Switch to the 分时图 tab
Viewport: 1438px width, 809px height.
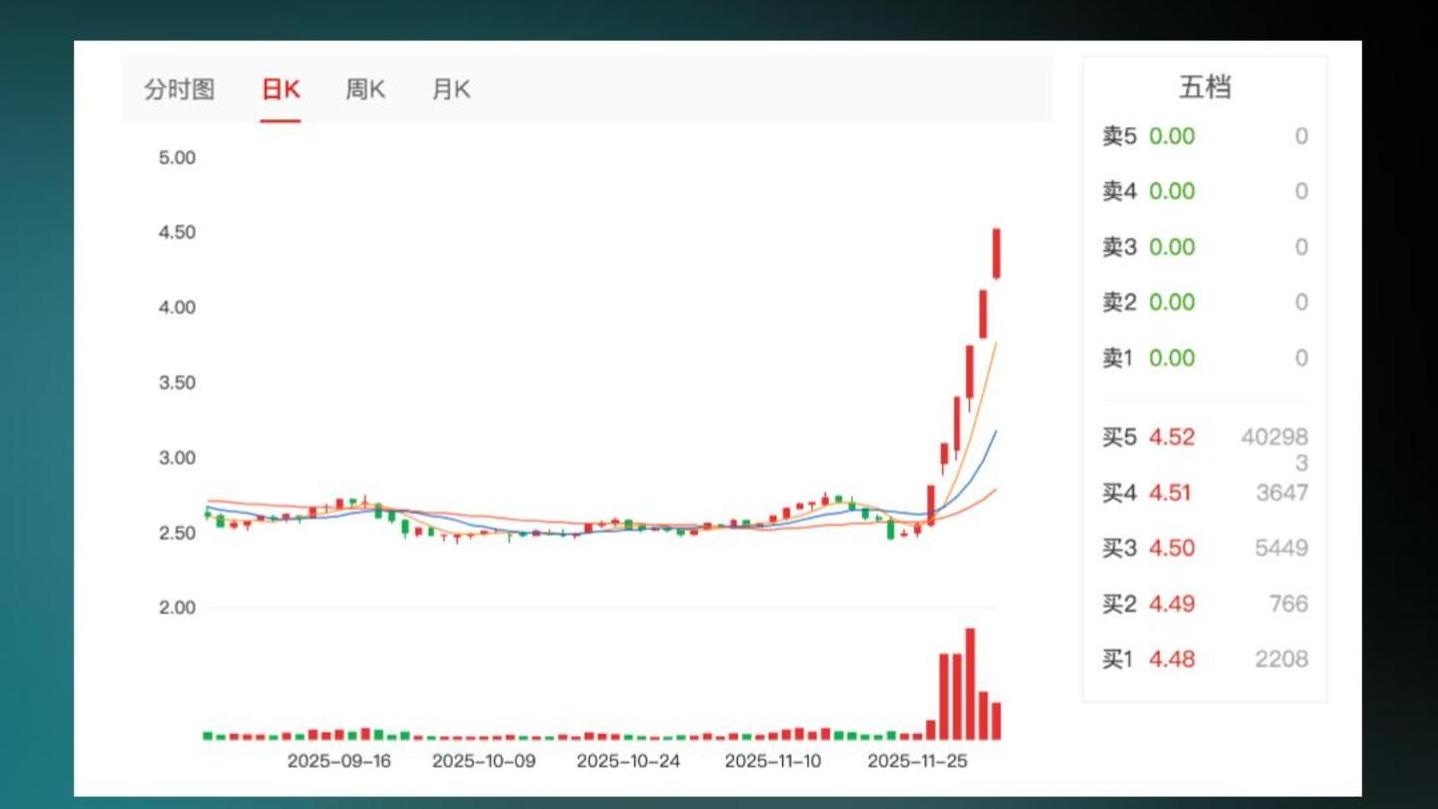click(x=179, y=90)
